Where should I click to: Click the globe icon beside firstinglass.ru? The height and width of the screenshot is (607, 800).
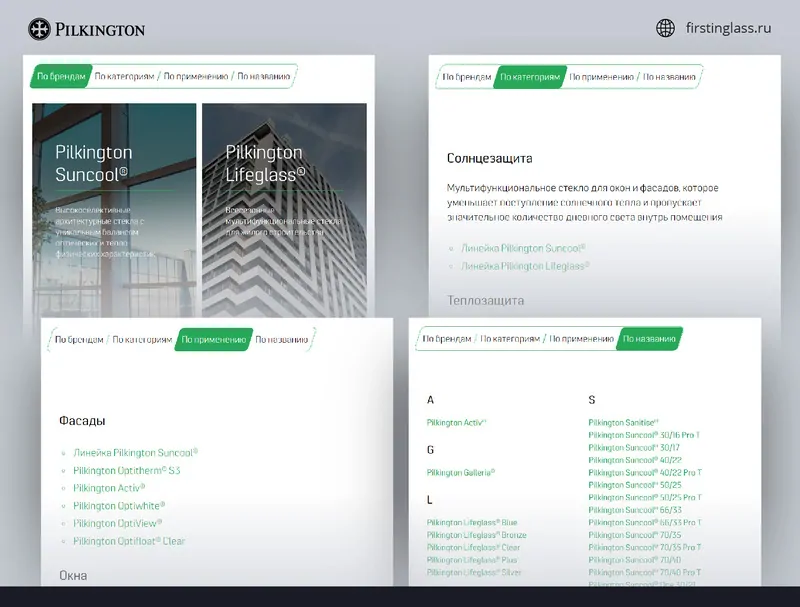[x=665, y=28]
